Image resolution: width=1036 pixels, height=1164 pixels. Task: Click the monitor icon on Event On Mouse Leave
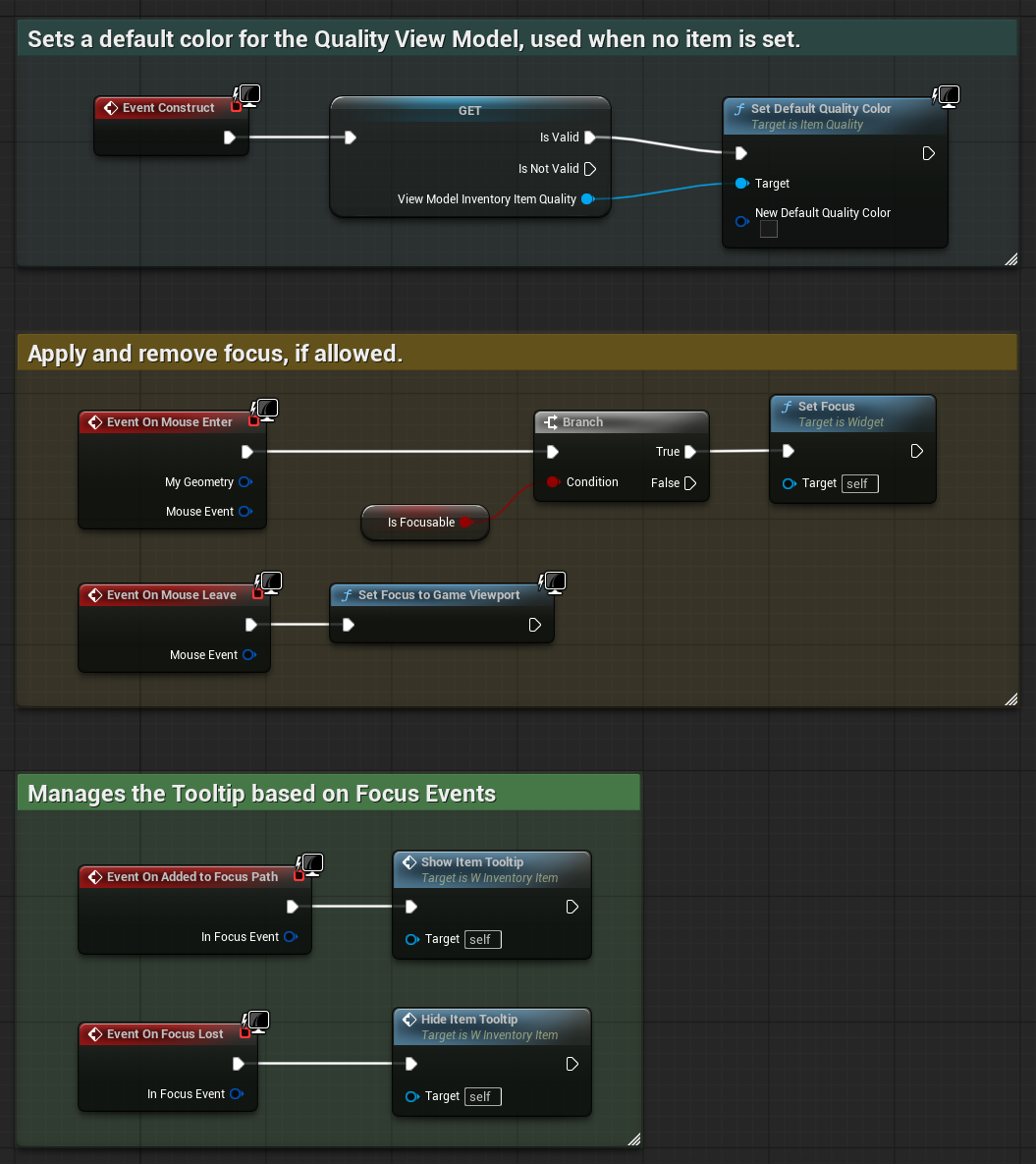(x=269, y=582)
